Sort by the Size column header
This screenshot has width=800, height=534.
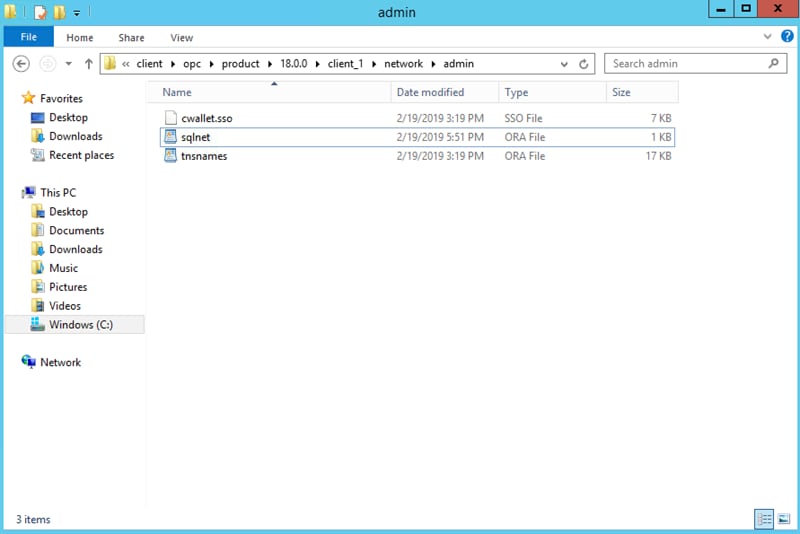point(642,92)
